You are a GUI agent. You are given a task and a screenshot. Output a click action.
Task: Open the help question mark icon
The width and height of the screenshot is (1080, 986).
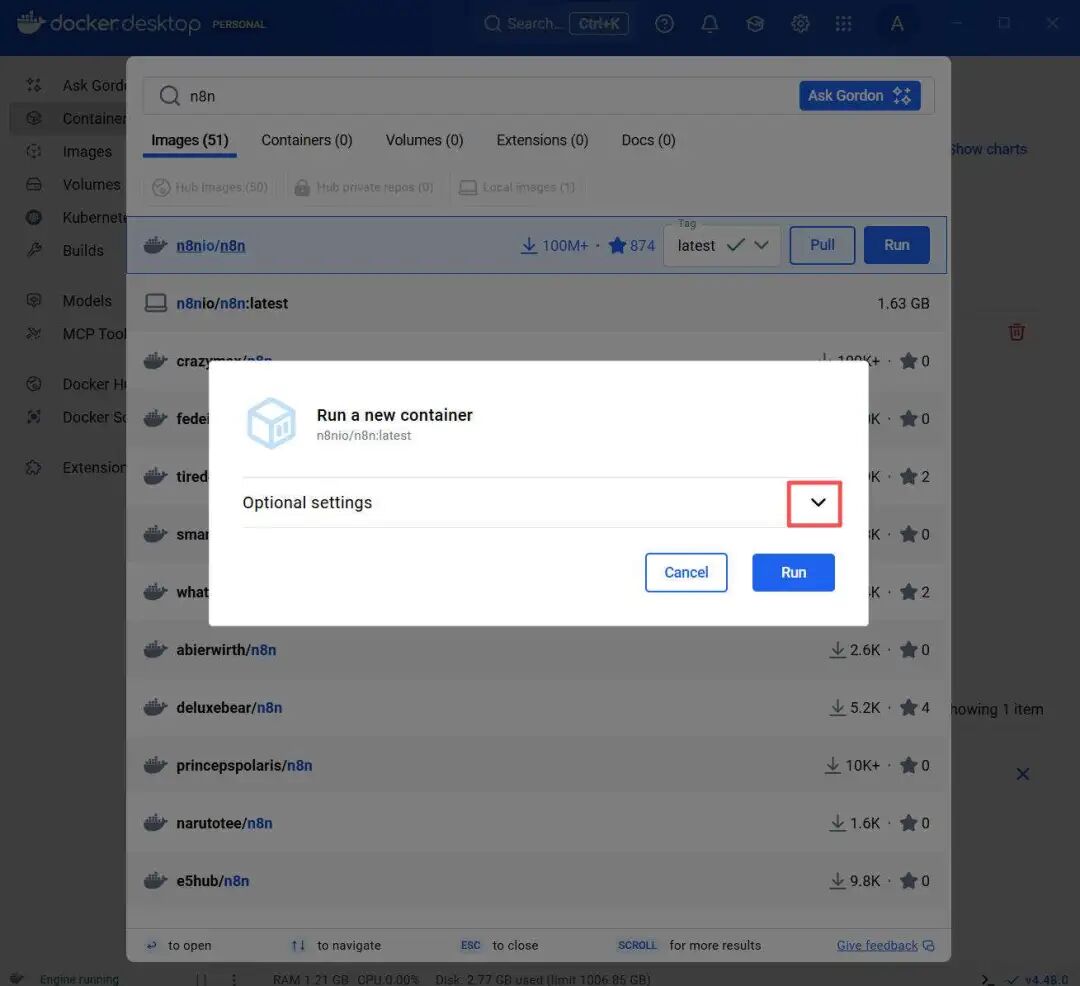(x=664, y=24)
